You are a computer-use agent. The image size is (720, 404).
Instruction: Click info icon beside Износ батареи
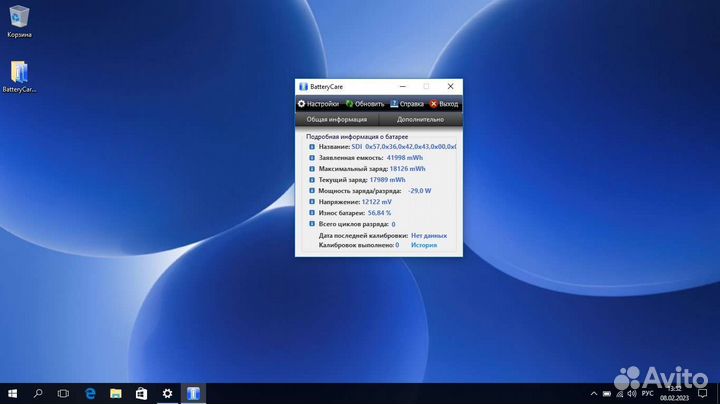[312, 213]
